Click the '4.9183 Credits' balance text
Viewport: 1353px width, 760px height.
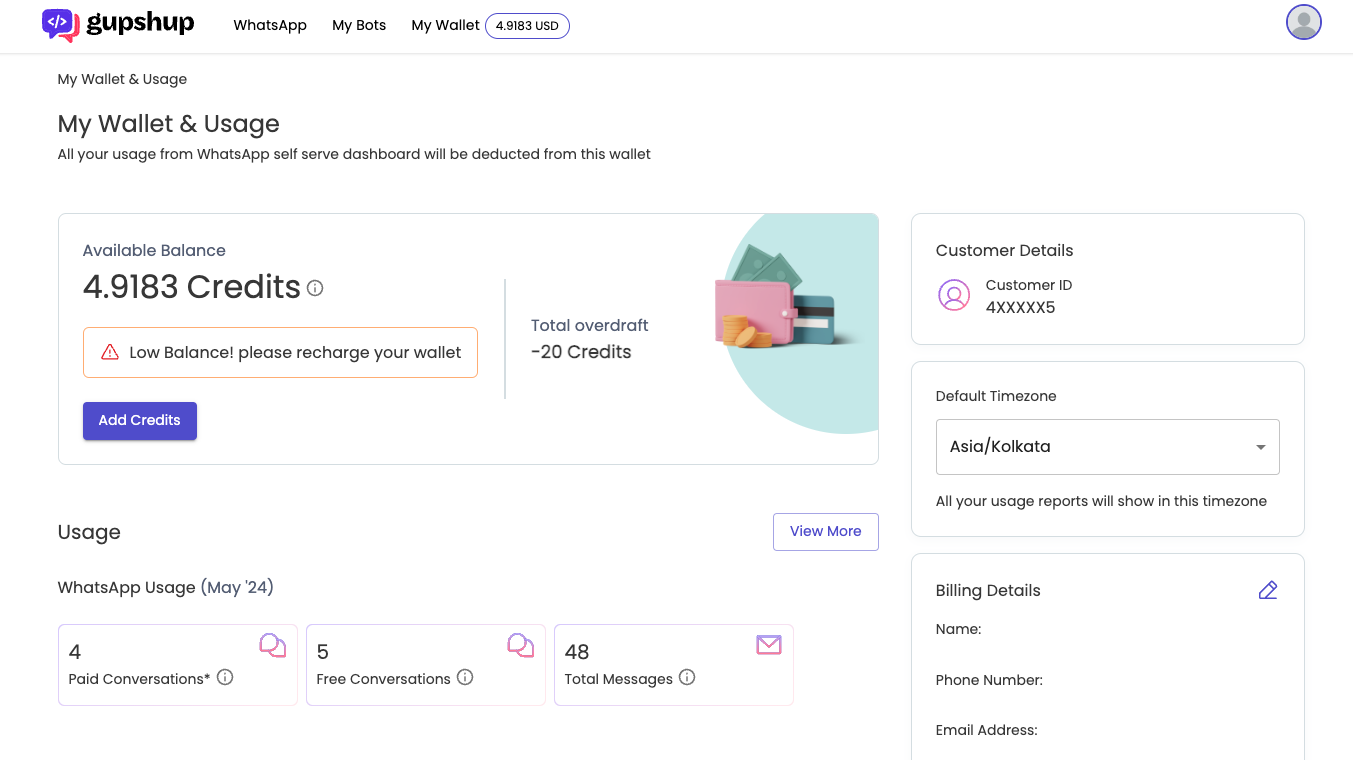tap(192, 287)
